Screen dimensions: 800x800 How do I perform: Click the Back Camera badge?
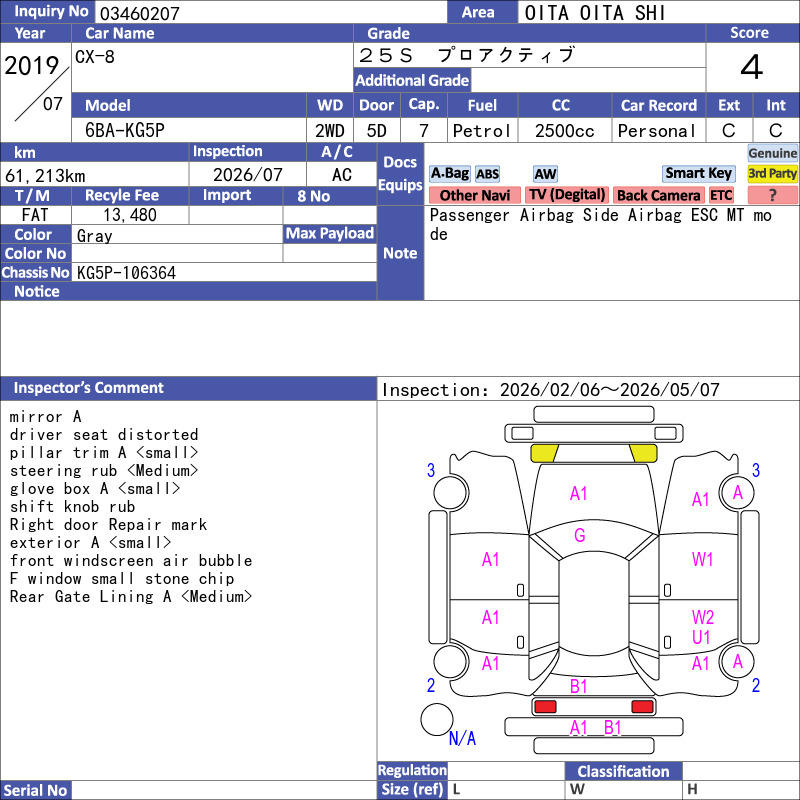coord(657,195)
